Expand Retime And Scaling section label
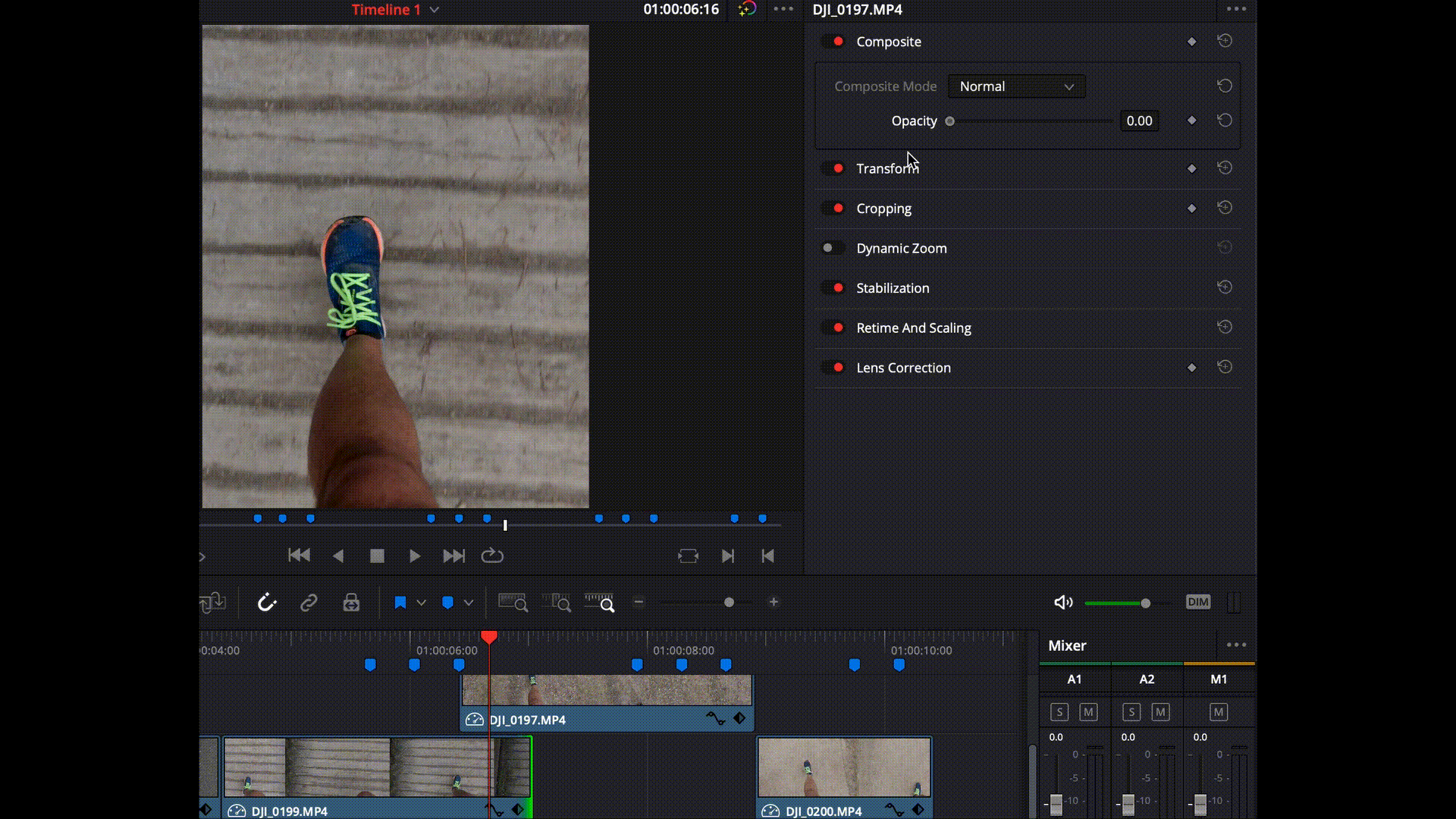The height and width of the screenshot is (819, 1456). point(914,328)
